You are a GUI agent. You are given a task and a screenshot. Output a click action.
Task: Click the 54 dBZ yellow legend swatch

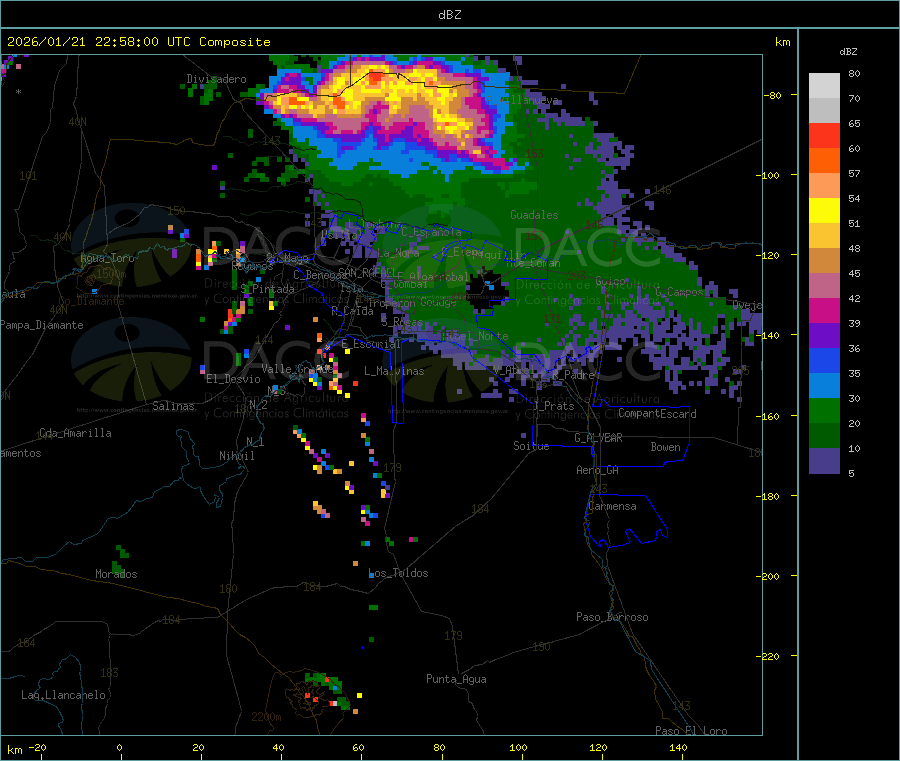coord(824,211)
